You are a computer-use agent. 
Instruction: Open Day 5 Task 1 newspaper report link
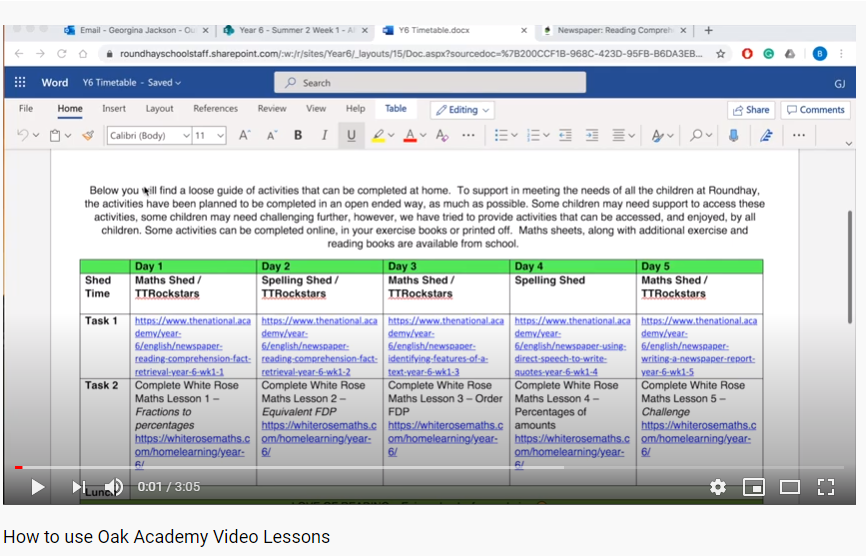tap(699, 346)
